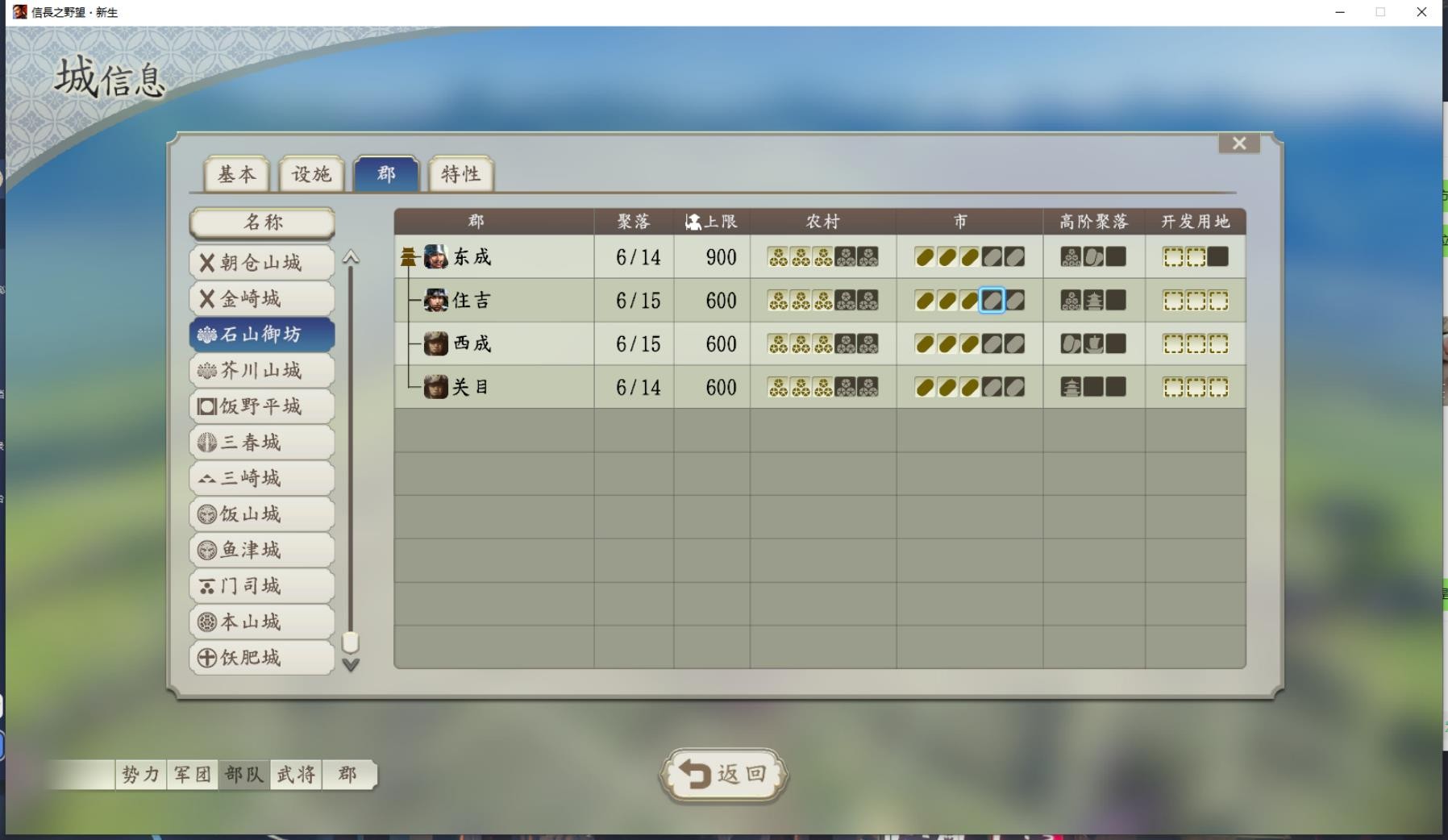Open the 武将 bottom tab

coord(296,775)
